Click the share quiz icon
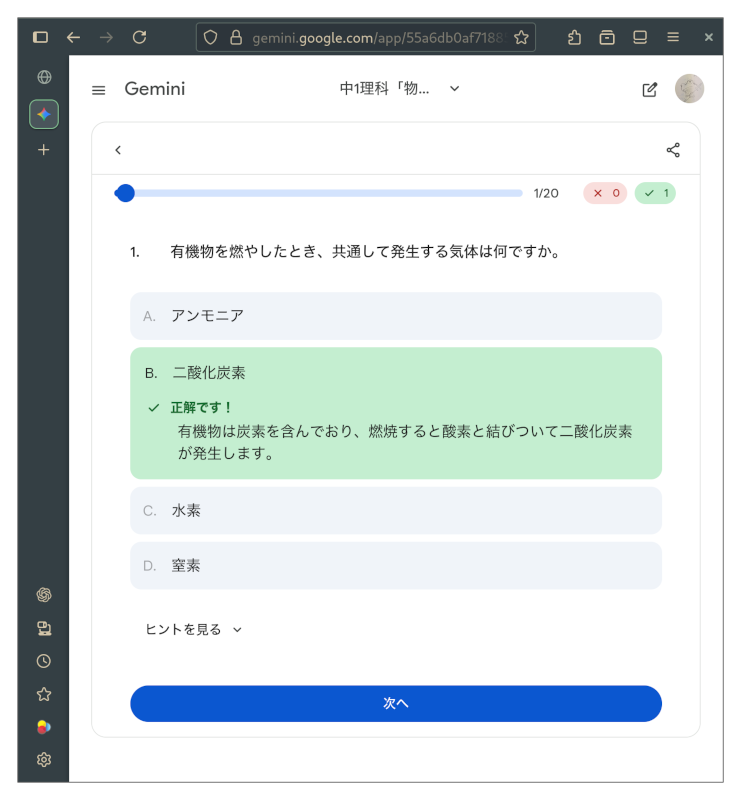This screenshot has width=741, height=800. click(x=673, y=150)
